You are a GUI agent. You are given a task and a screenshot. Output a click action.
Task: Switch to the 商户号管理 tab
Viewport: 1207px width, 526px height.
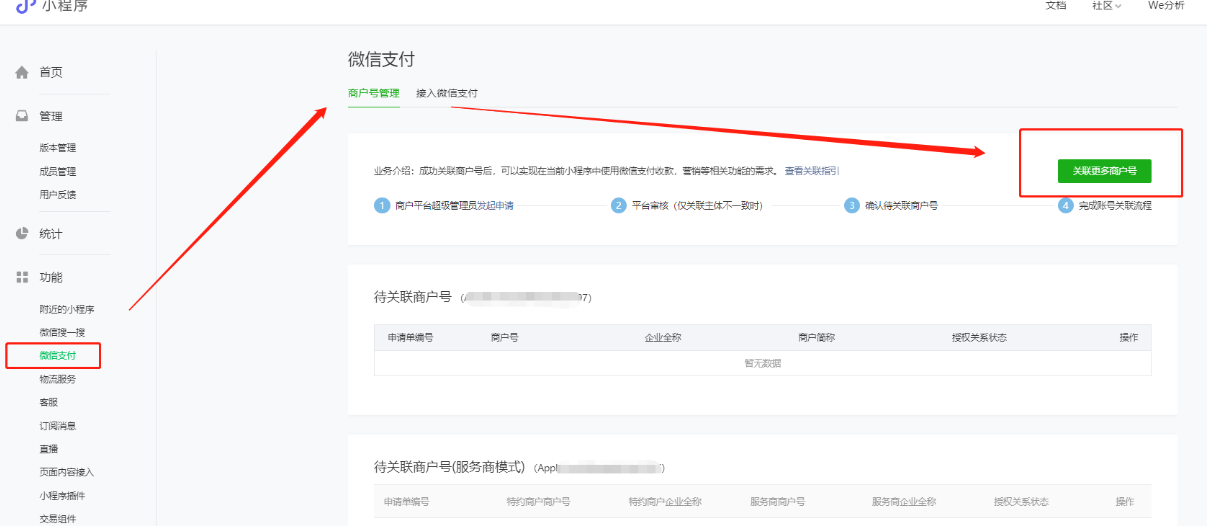(373, 93)
